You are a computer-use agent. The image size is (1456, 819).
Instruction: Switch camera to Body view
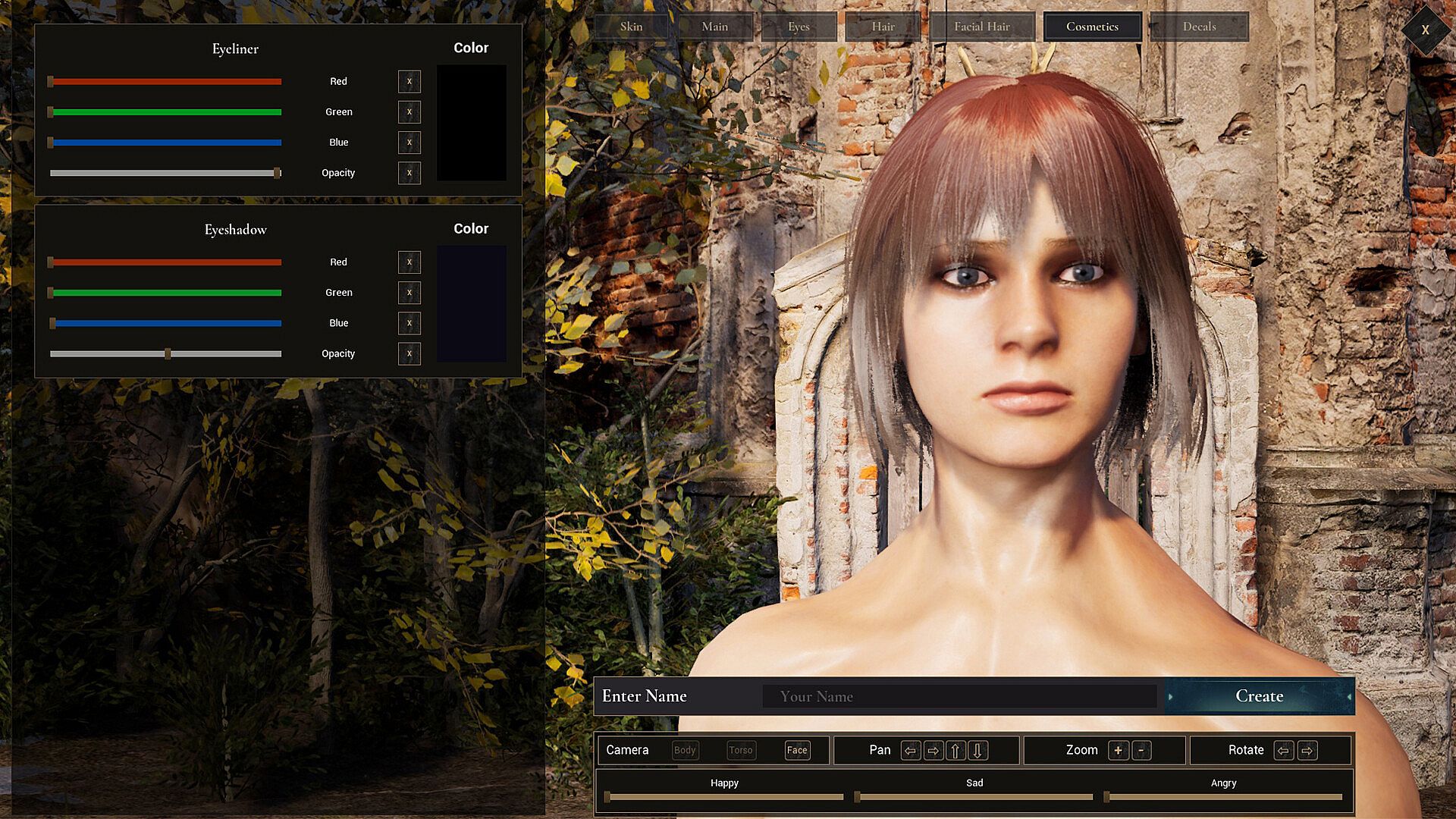pyautogui.click(x=684, y=750)
